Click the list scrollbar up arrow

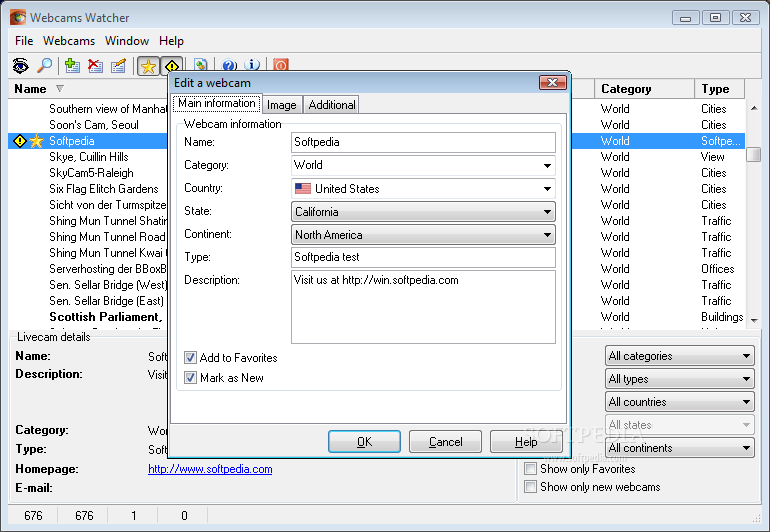754,108
